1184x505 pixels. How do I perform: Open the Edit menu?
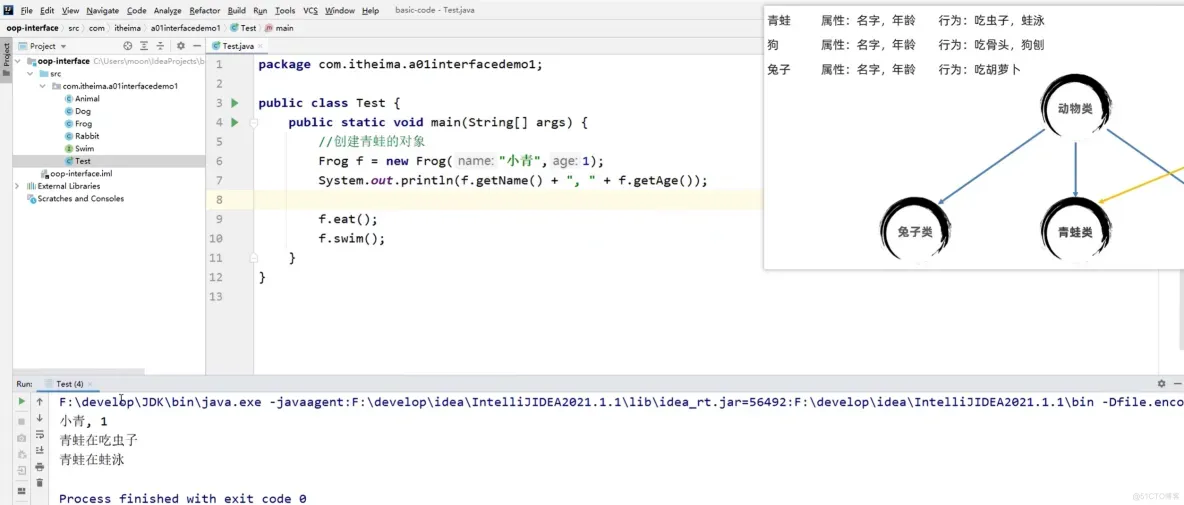coord(47,11)
